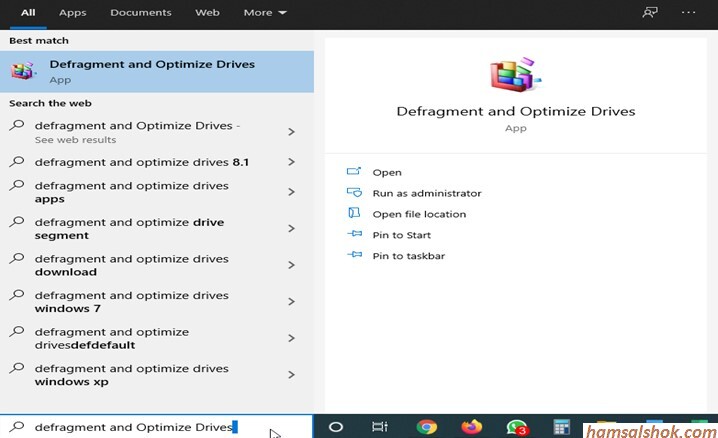Open the feedback icon in the search header
The height and width of the screenshot is (438, 718).
tap(649, 12)
